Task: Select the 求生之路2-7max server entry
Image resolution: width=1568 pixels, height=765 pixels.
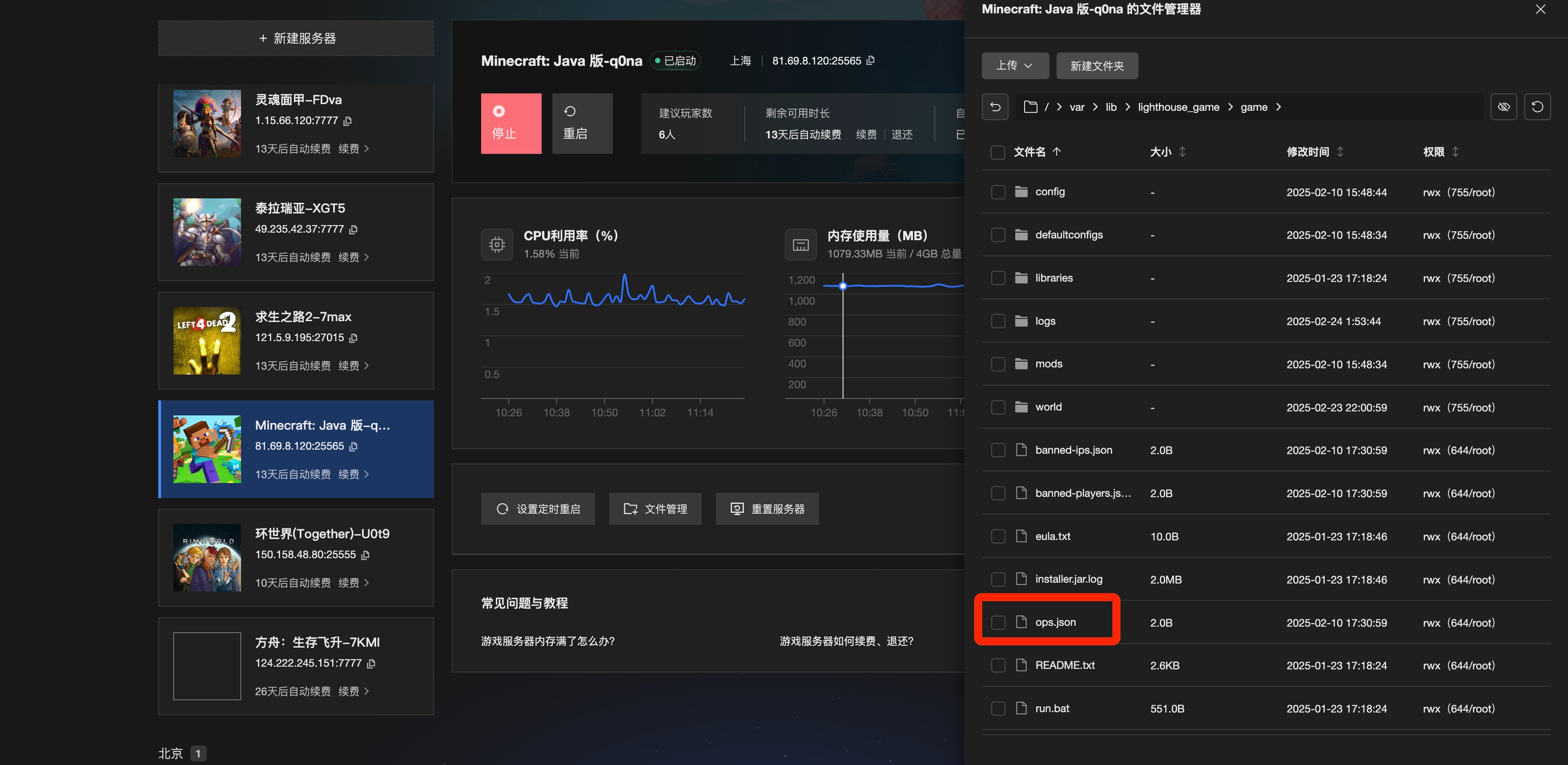Action: coord(296,341)
